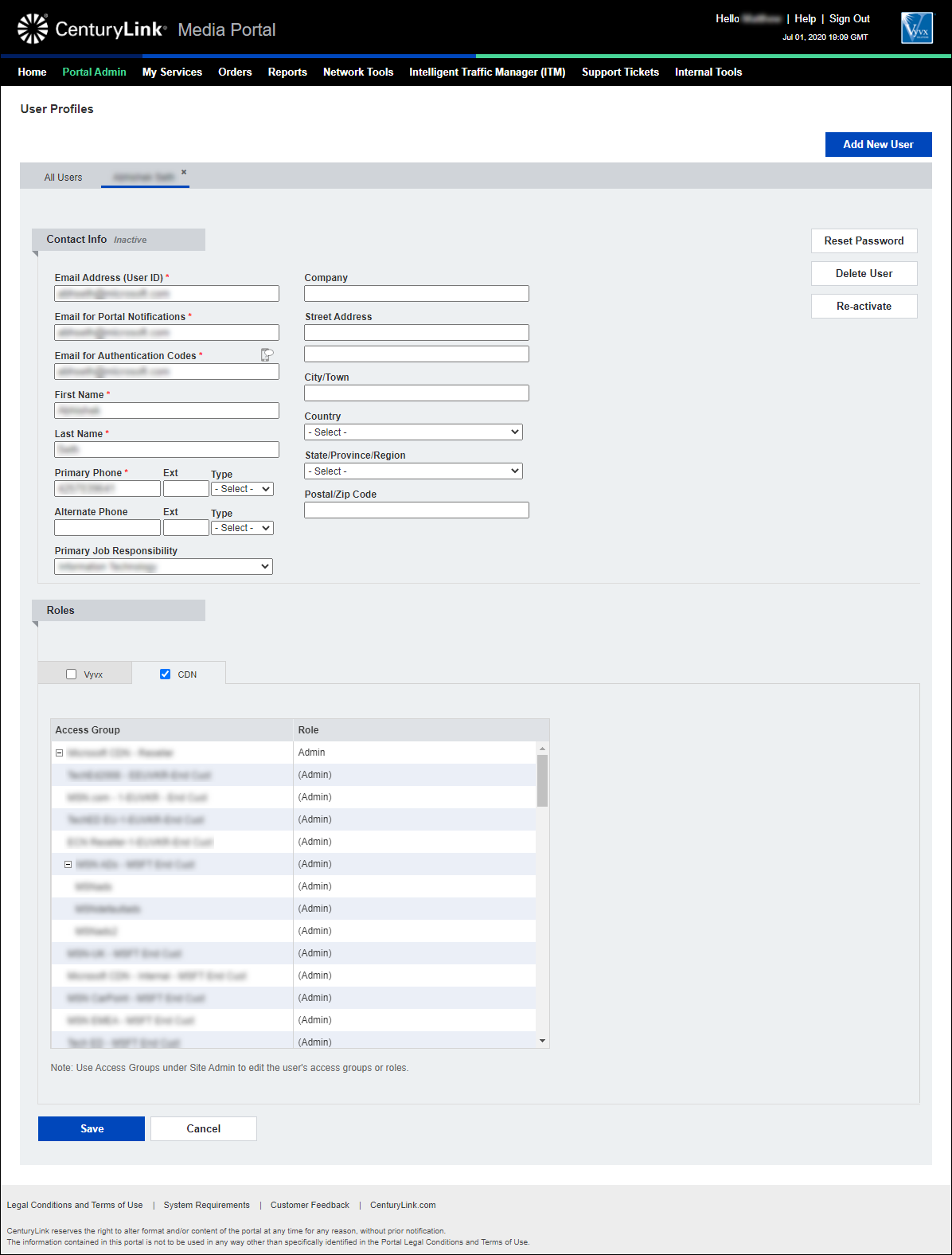Open the Portal Admin menu
This screenshot has height=1255, width=952.
click(x=94, y=72)
